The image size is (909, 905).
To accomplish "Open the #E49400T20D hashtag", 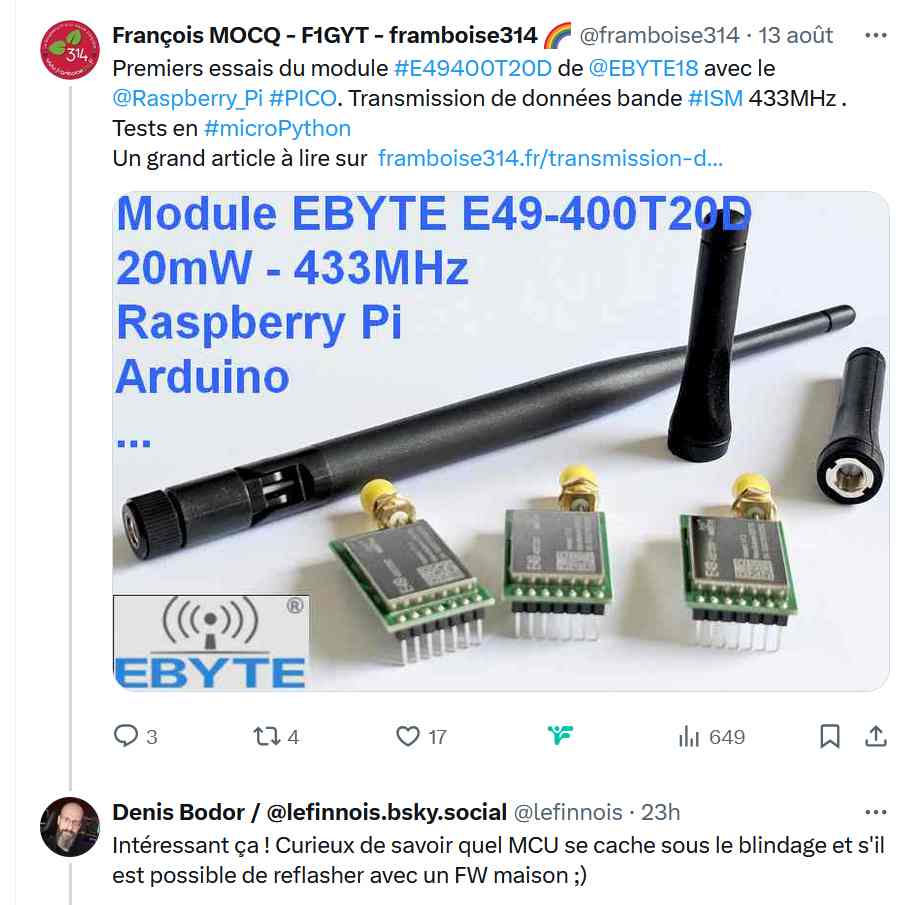I will [472, 68].
